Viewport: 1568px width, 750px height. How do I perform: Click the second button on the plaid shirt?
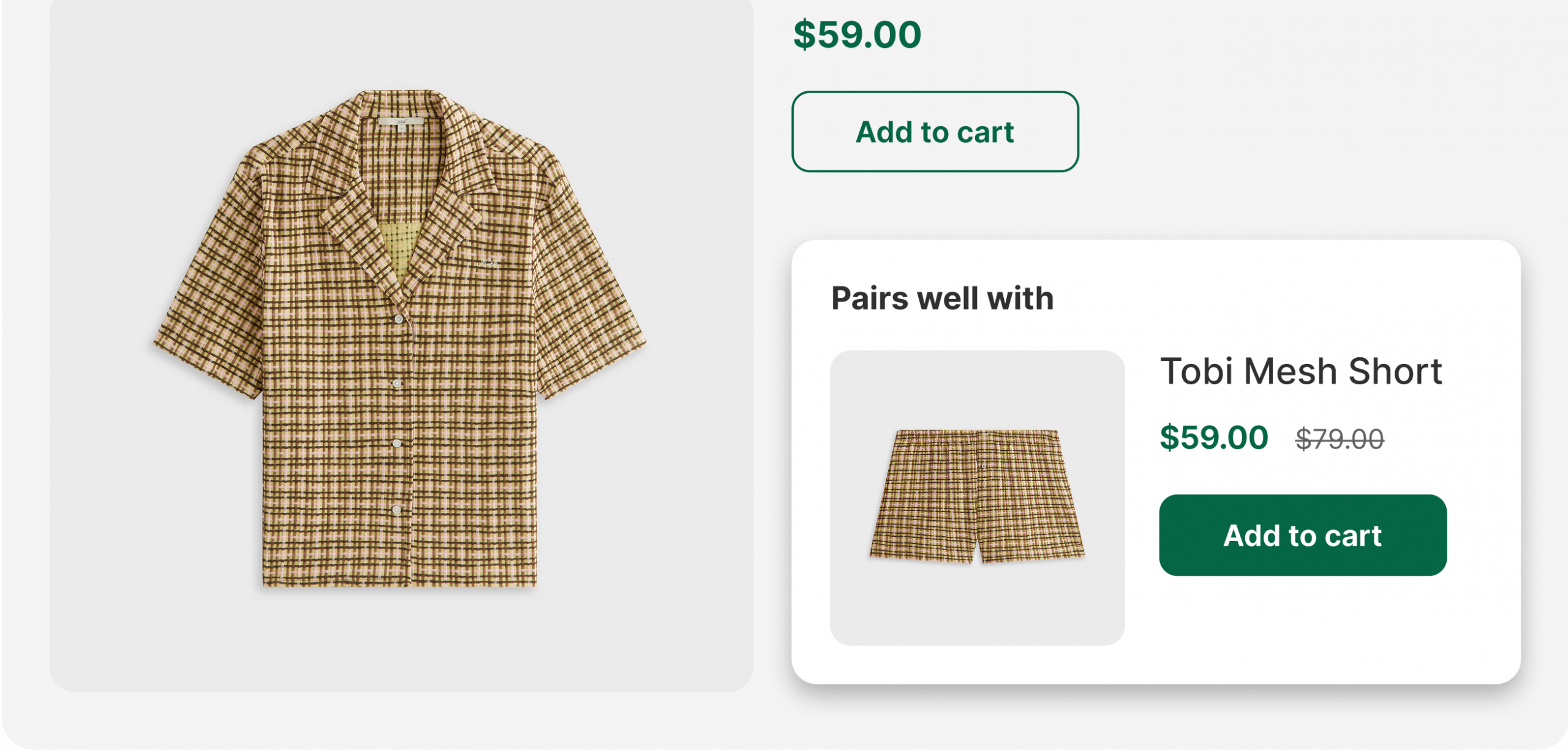(397, 384)
